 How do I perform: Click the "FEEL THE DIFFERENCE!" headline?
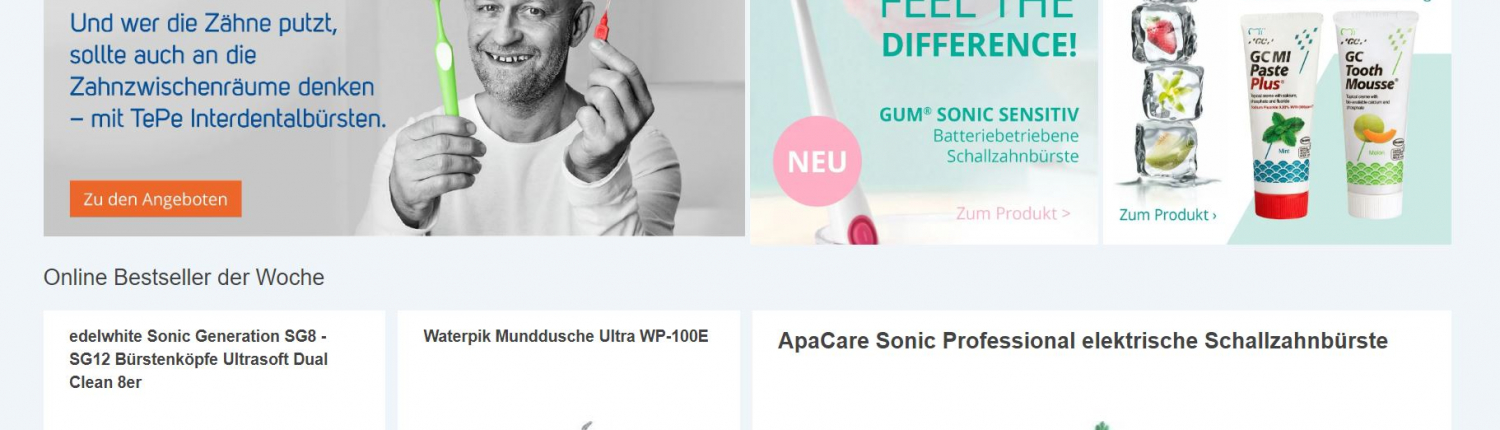coord(978,27)
